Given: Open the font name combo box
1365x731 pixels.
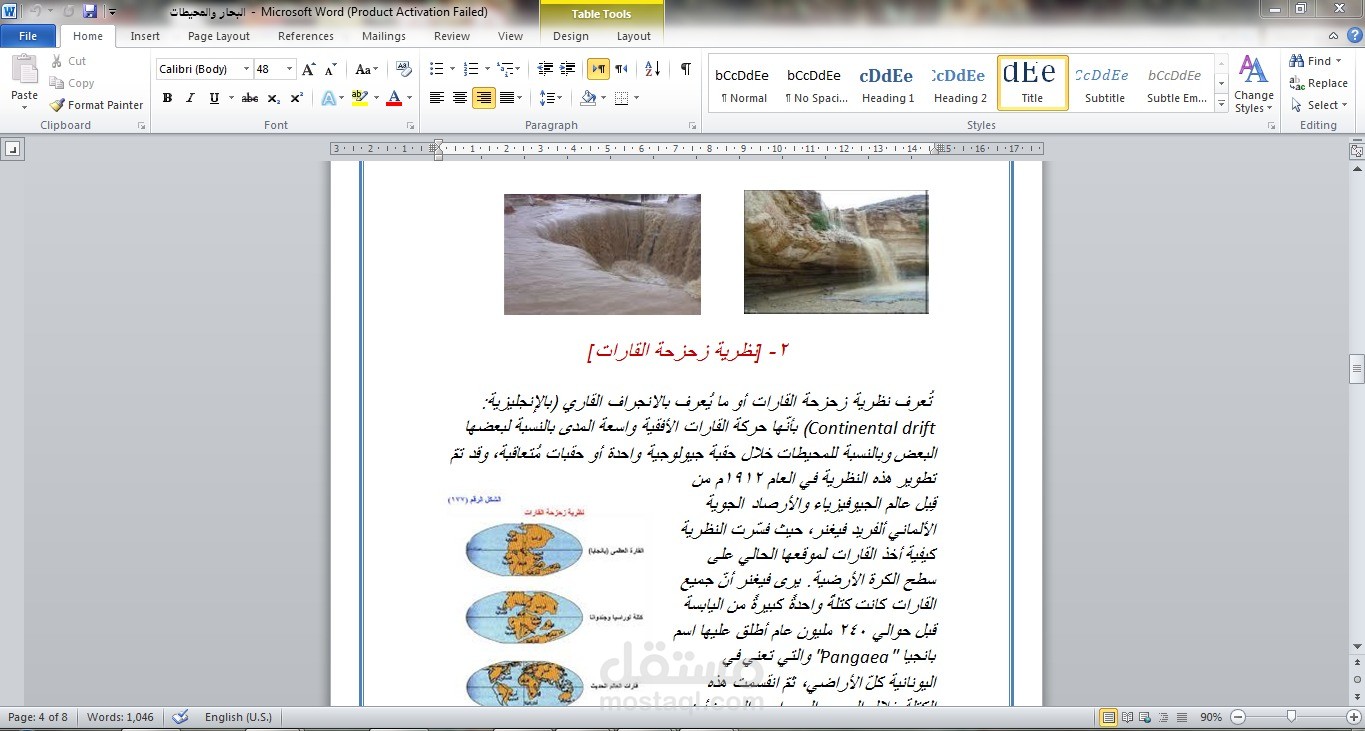Looking at the screenshot, I should click(x=204, y=69).
